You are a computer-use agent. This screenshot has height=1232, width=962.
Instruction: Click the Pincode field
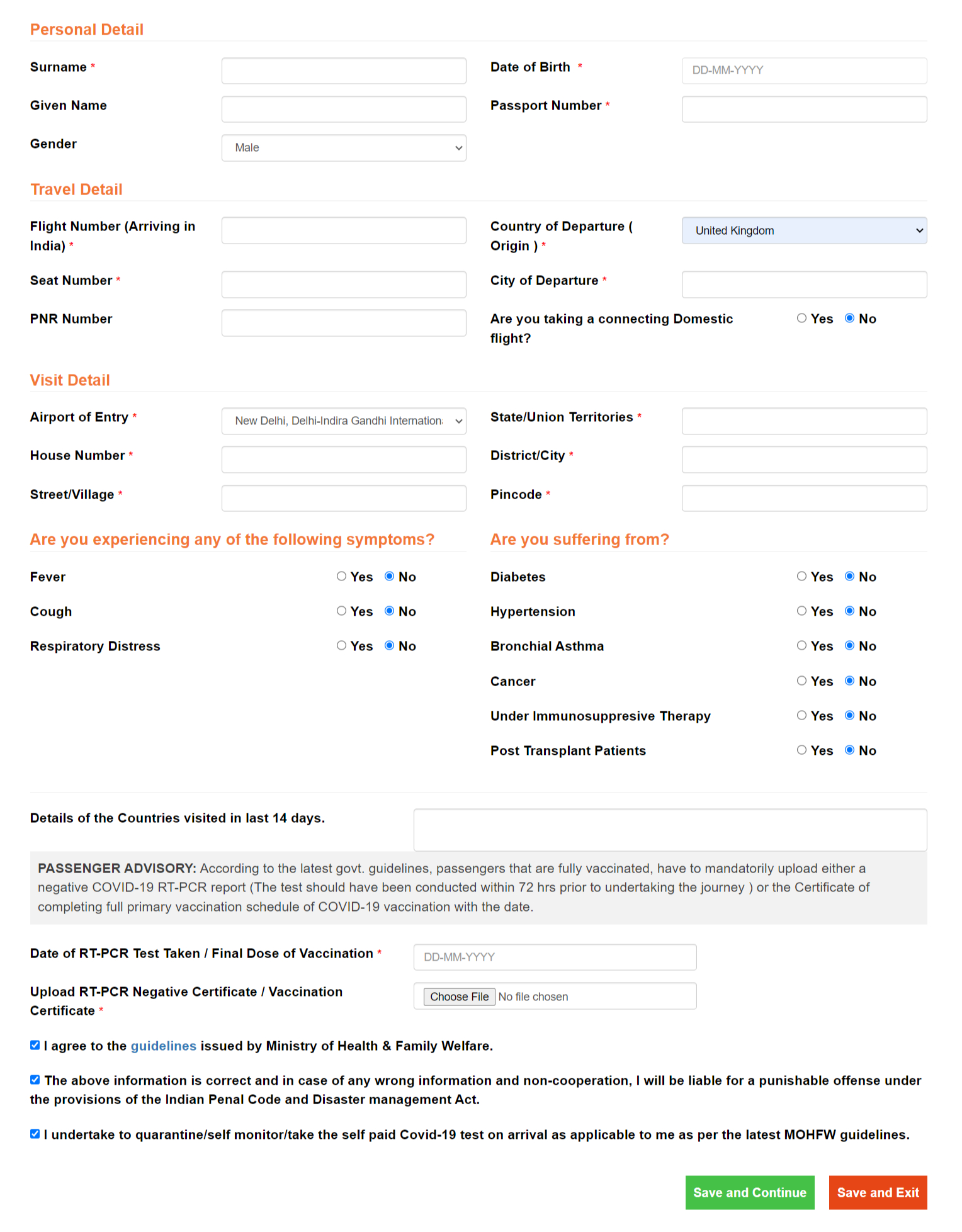pos(804,498)
